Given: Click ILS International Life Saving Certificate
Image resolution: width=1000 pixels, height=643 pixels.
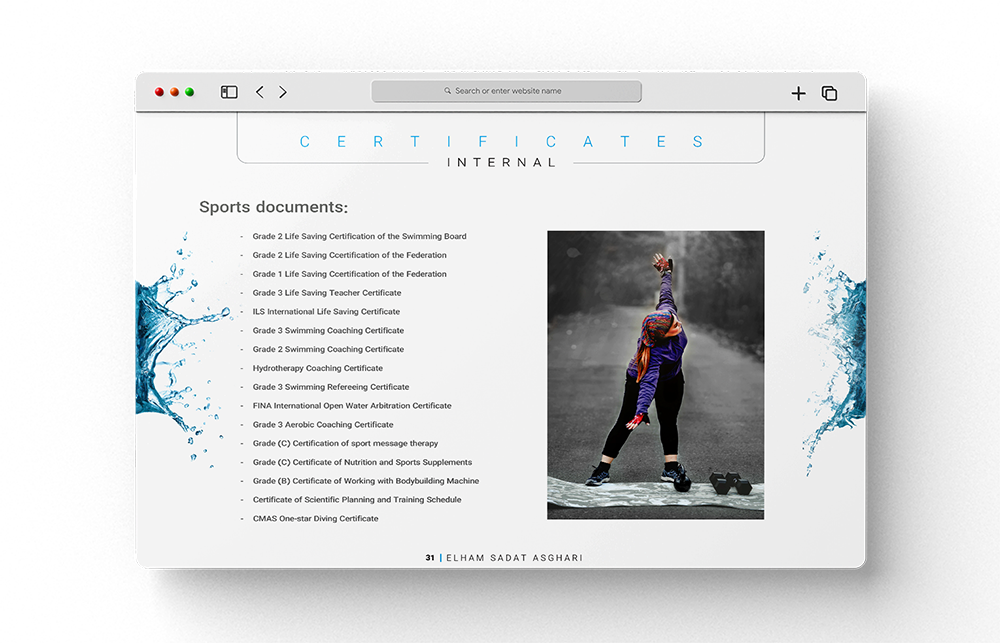Looking at the screenshot, I should pos(326,312).
